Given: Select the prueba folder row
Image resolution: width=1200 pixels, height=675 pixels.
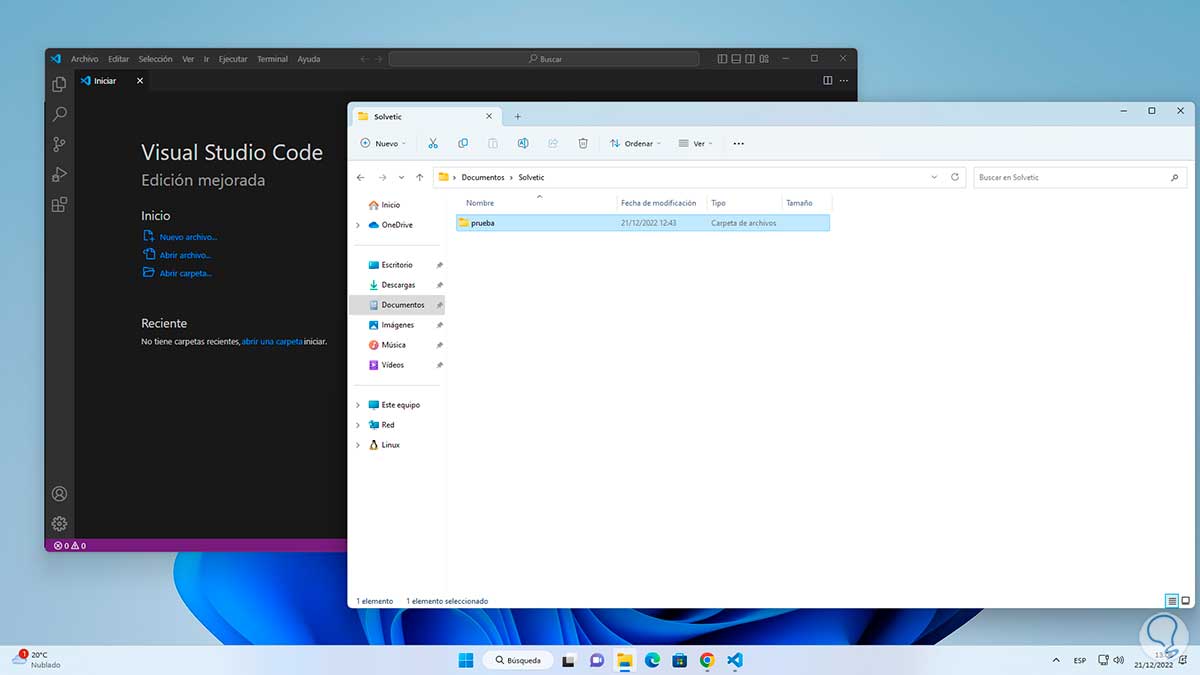Looking at the screenshot, I should [x=642, y=223].
